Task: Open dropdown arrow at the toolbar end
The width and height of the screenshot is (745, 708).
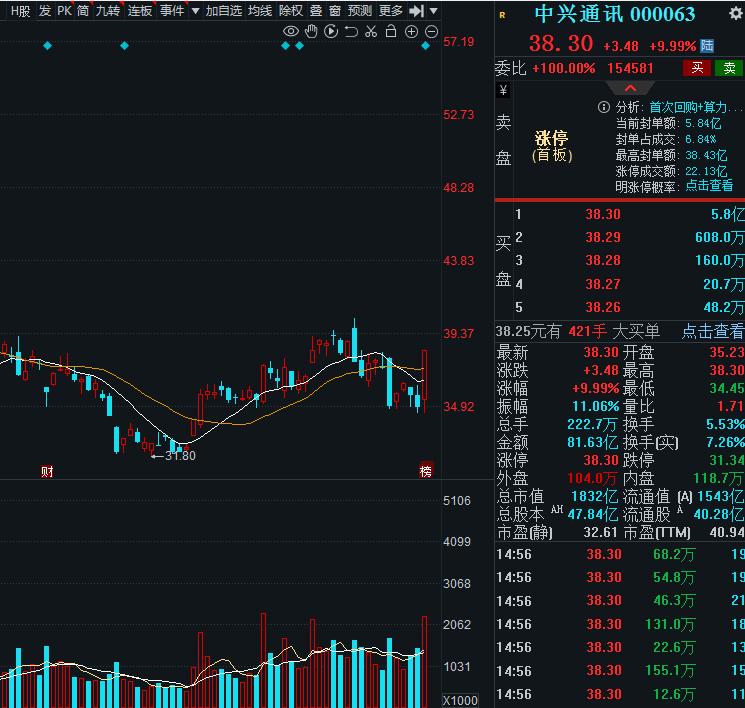Action: coord(434,11)
